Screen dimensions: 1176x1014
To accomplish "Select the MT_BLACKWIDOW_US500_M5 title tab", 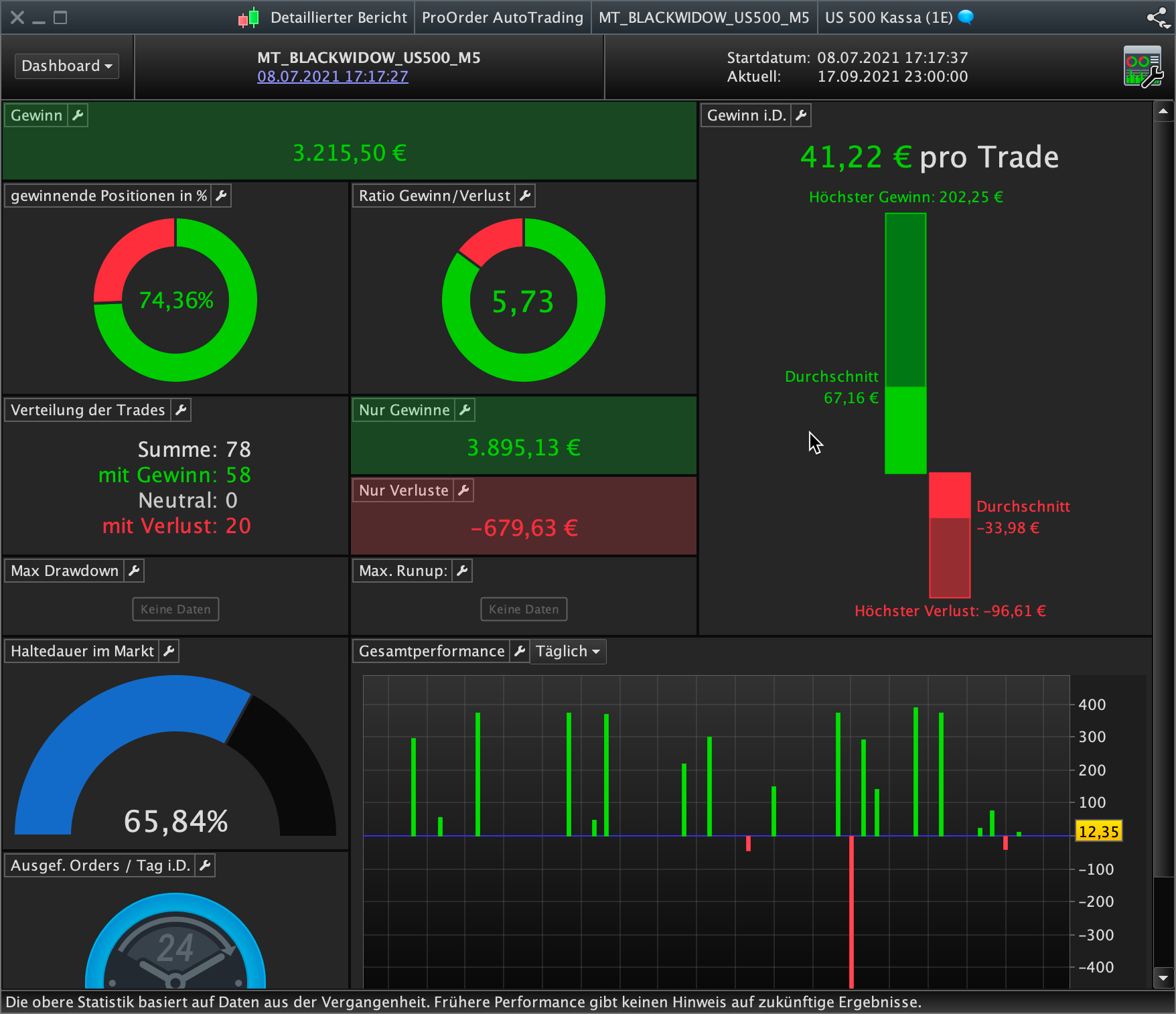I will coord(704,17).
